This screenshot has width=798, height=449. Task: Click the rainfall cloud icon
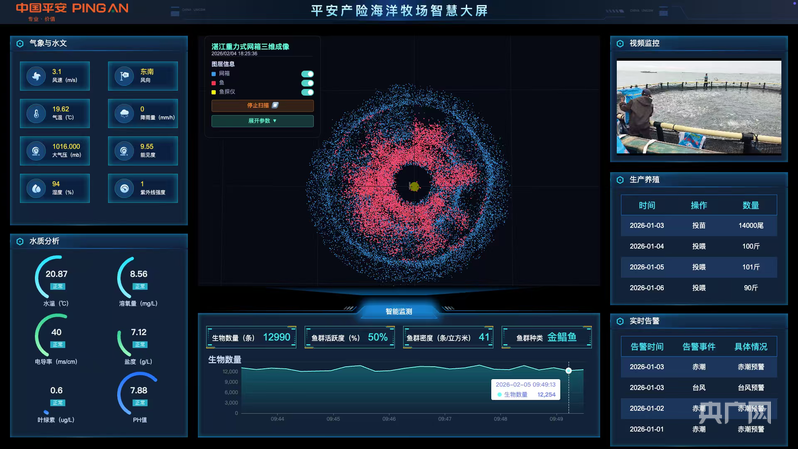pyautogui.click(x=124, y=114)
